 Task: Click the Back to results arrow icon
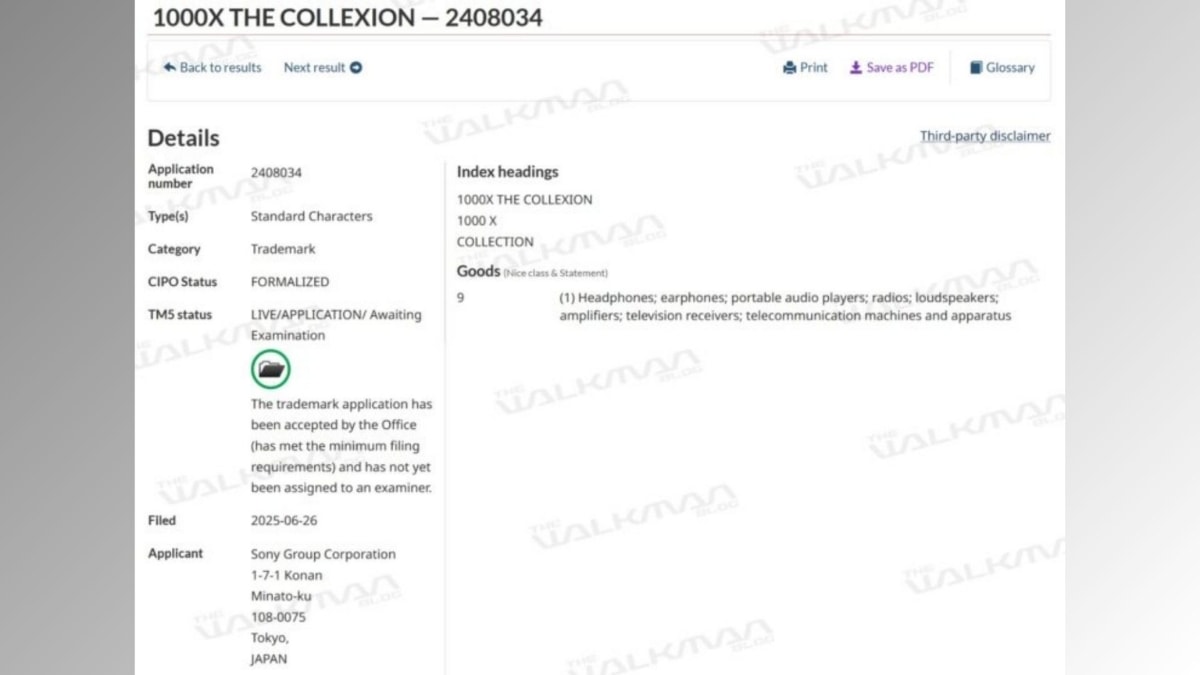point(170,68)
